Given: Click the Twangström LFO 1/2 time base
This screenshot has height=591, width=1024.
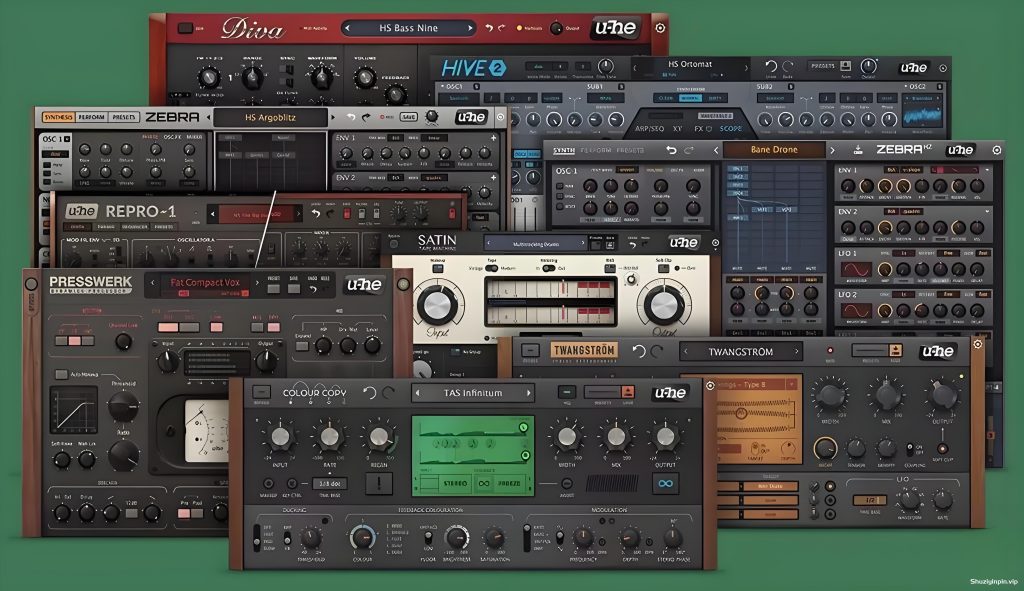Looking at the screenshot, I should tap(870, 500).
